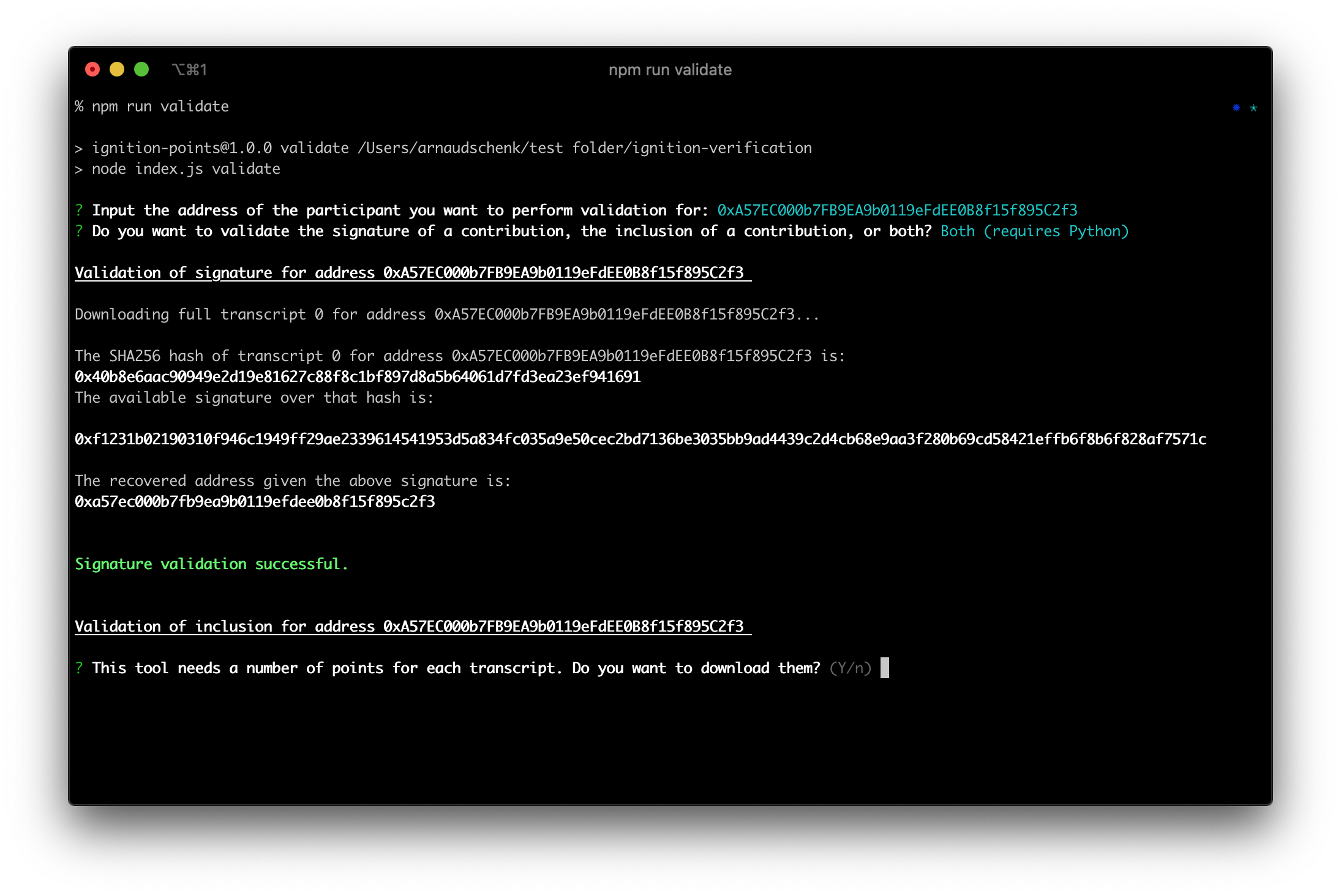Click the recovered lowercase address 0xa57ec000...
The height and width of the screenshot is (896, 1341).
(255, 502)
